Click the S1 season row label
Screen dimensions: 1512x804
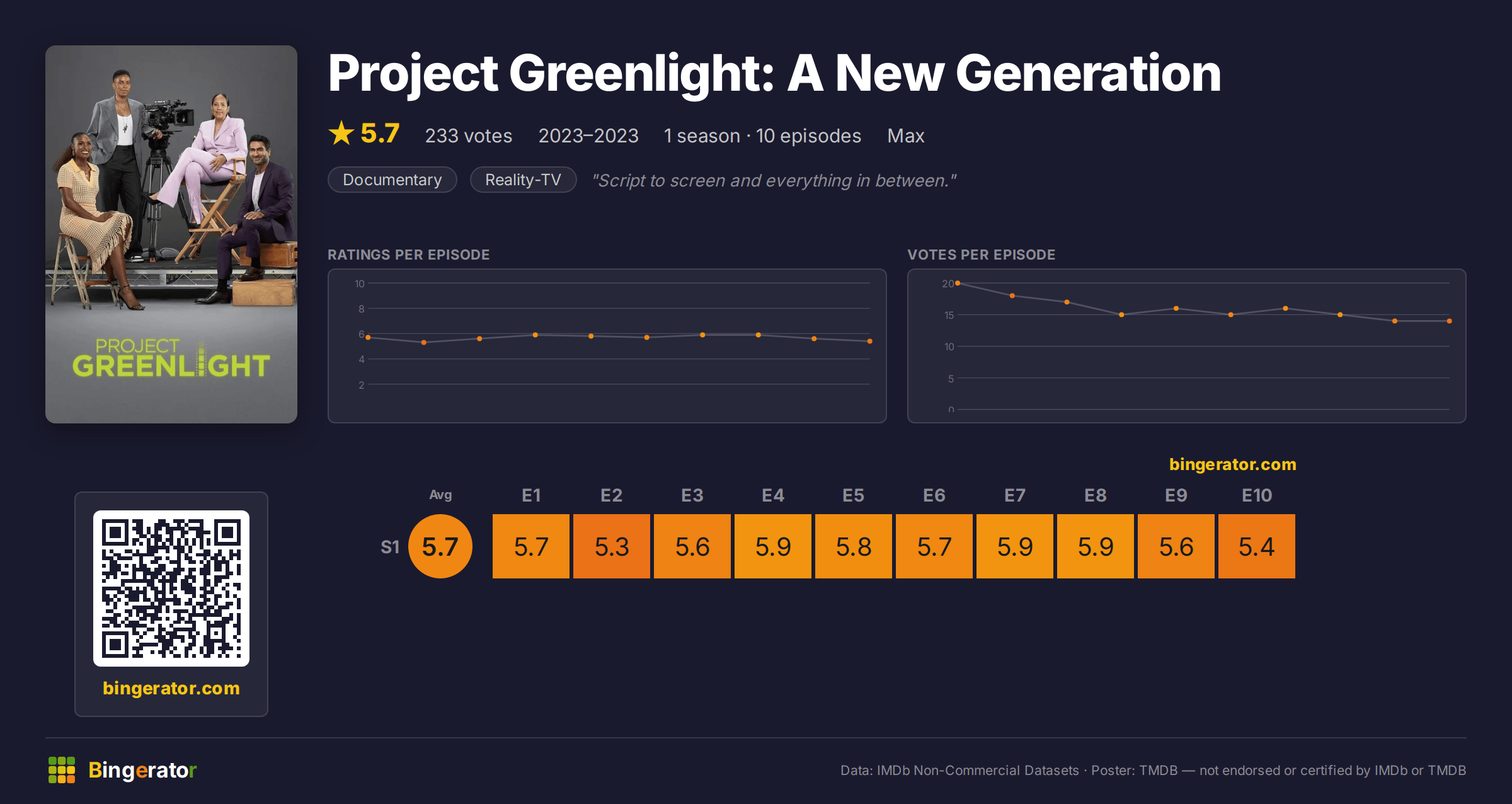click(390, 547)
